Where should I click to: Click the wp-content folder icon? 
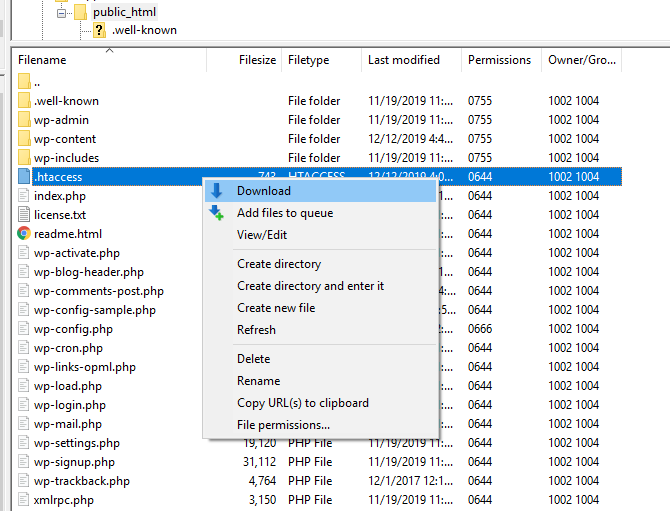point(25,139)
